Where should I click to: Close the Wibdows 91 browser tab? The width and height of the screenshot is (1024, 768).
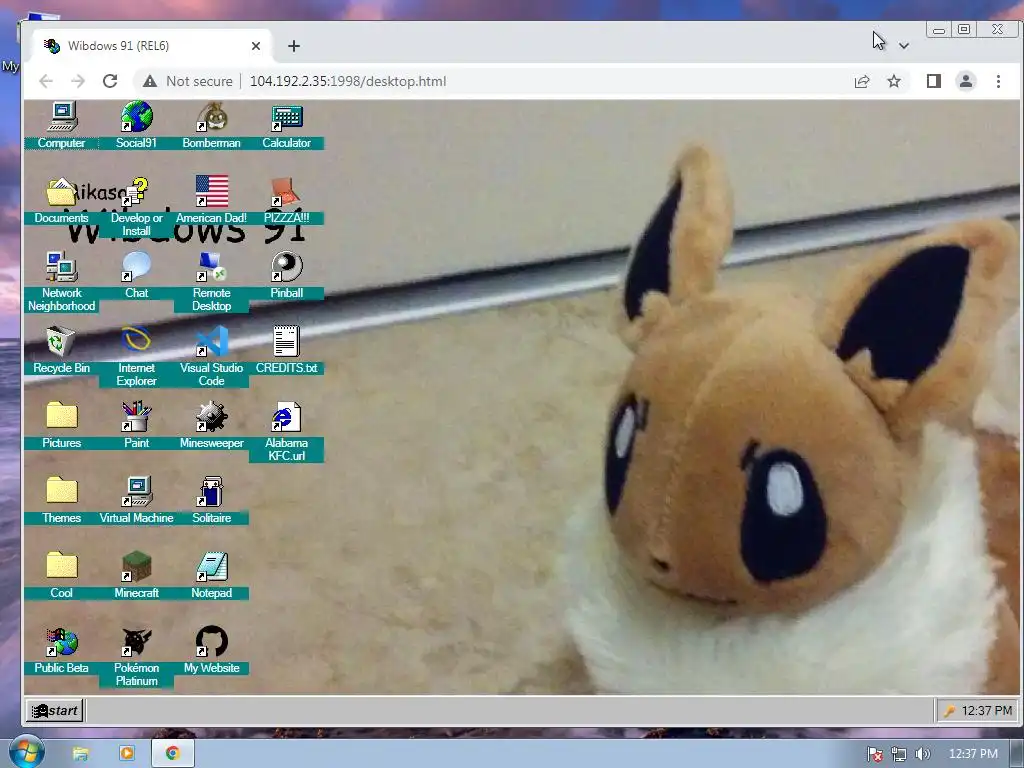256,46
